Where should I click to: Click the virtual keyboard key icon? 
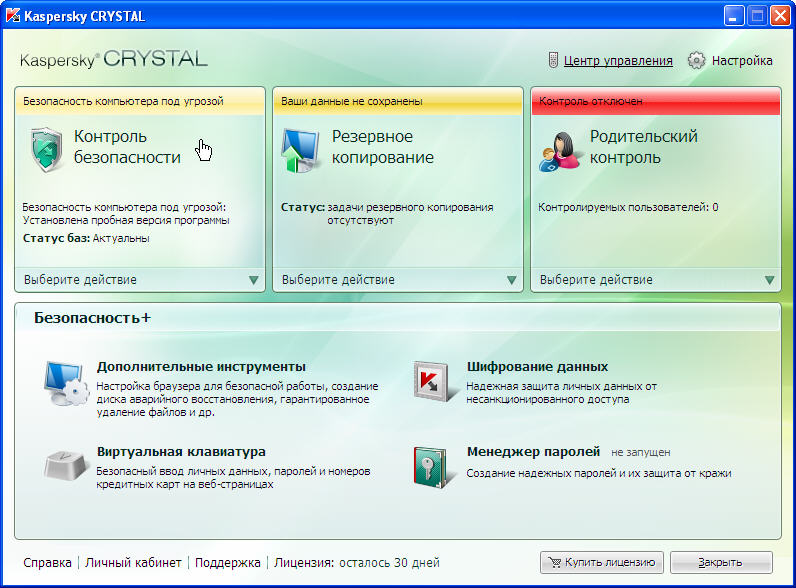point(65,465)
